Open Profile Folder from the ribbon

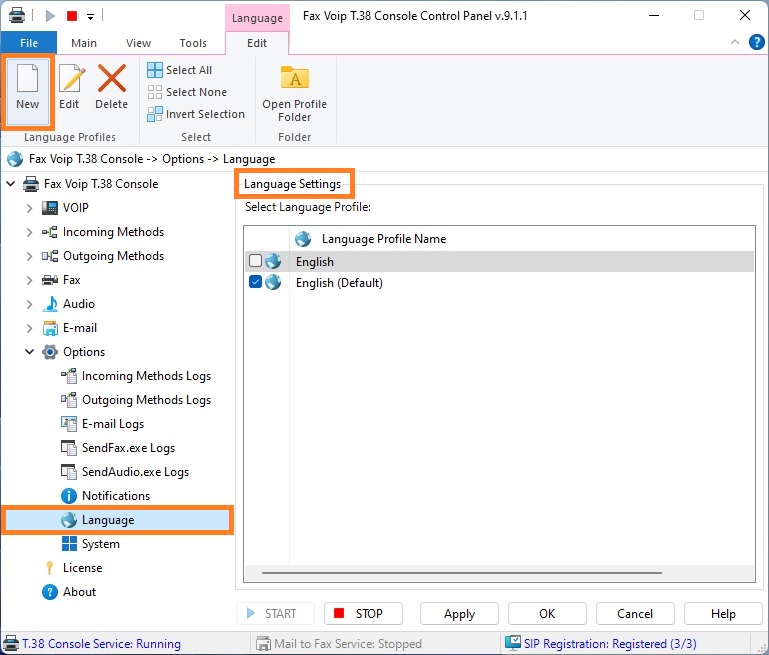(x=295, y=94)
